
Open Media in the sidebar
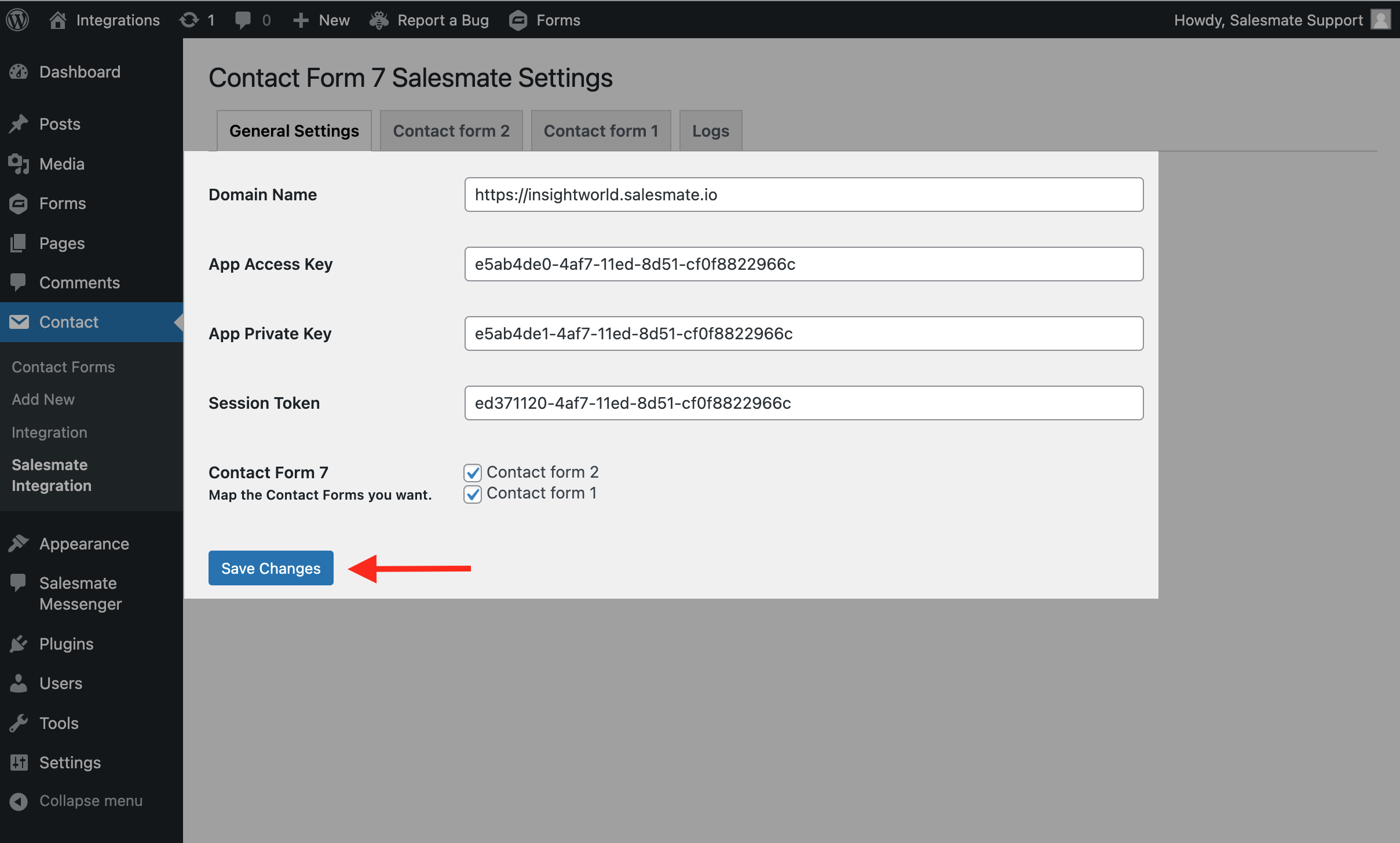pyautogui.click(x=62, y=164)
